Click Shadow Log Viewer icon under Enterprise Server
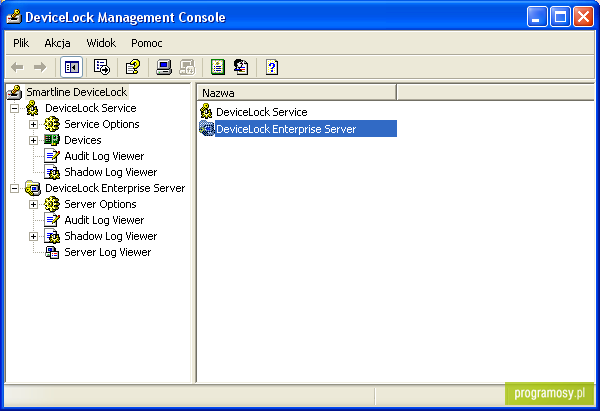The image size is (600, 411). pyautogui.click(x=52, y=236)
